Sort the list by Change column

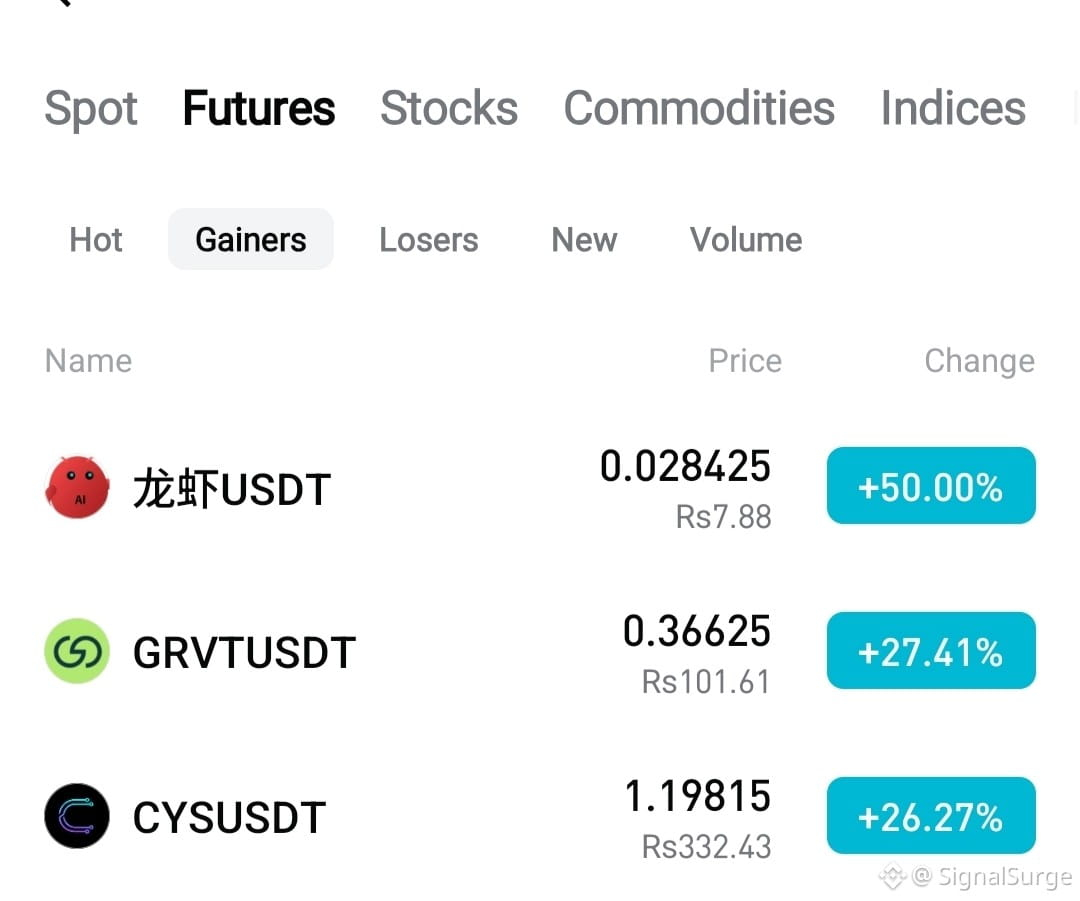click(979, 360)
